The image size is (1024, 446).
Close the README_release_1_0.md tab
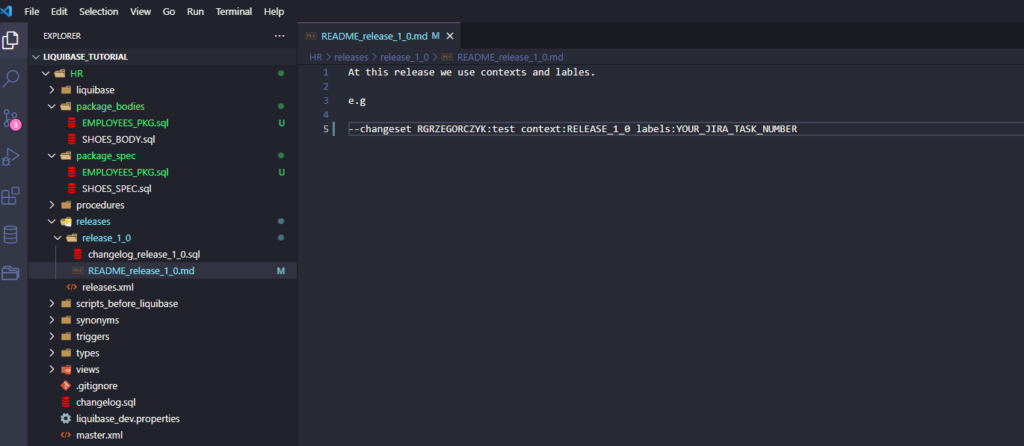[449, 36]
